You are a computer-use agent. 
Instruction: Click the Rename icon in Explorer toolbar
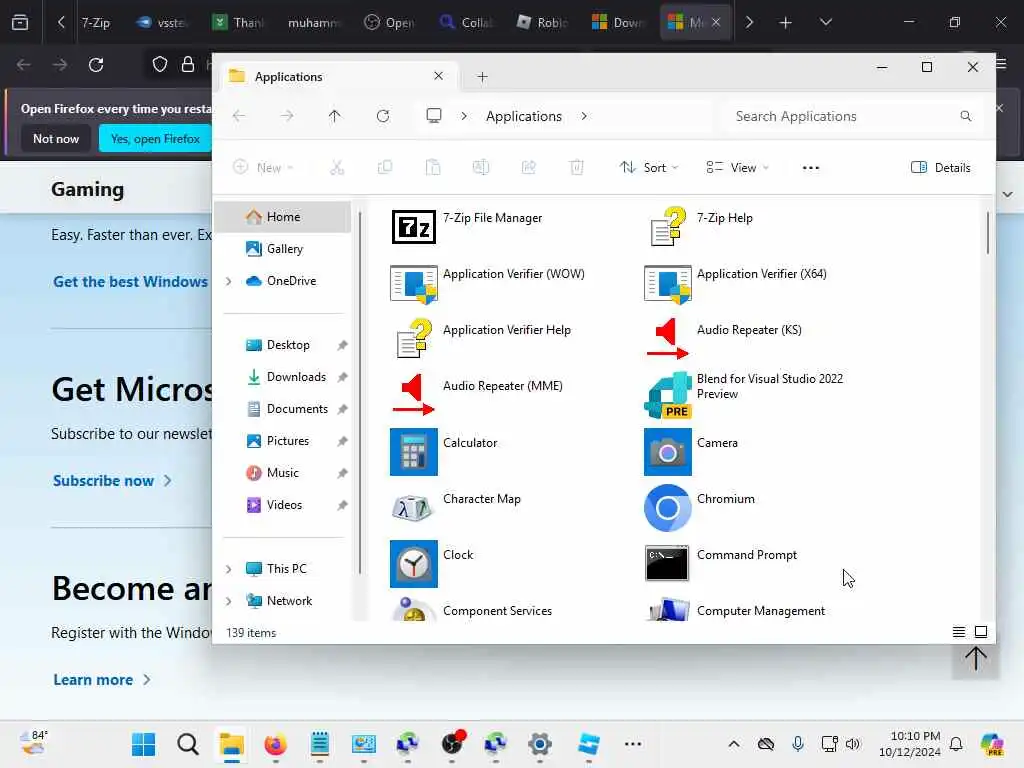point(481,168)
